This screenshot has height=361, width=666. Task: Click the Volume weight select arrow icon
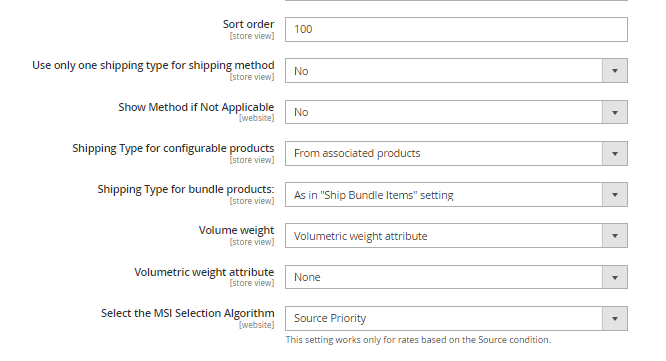coord(615,236)
